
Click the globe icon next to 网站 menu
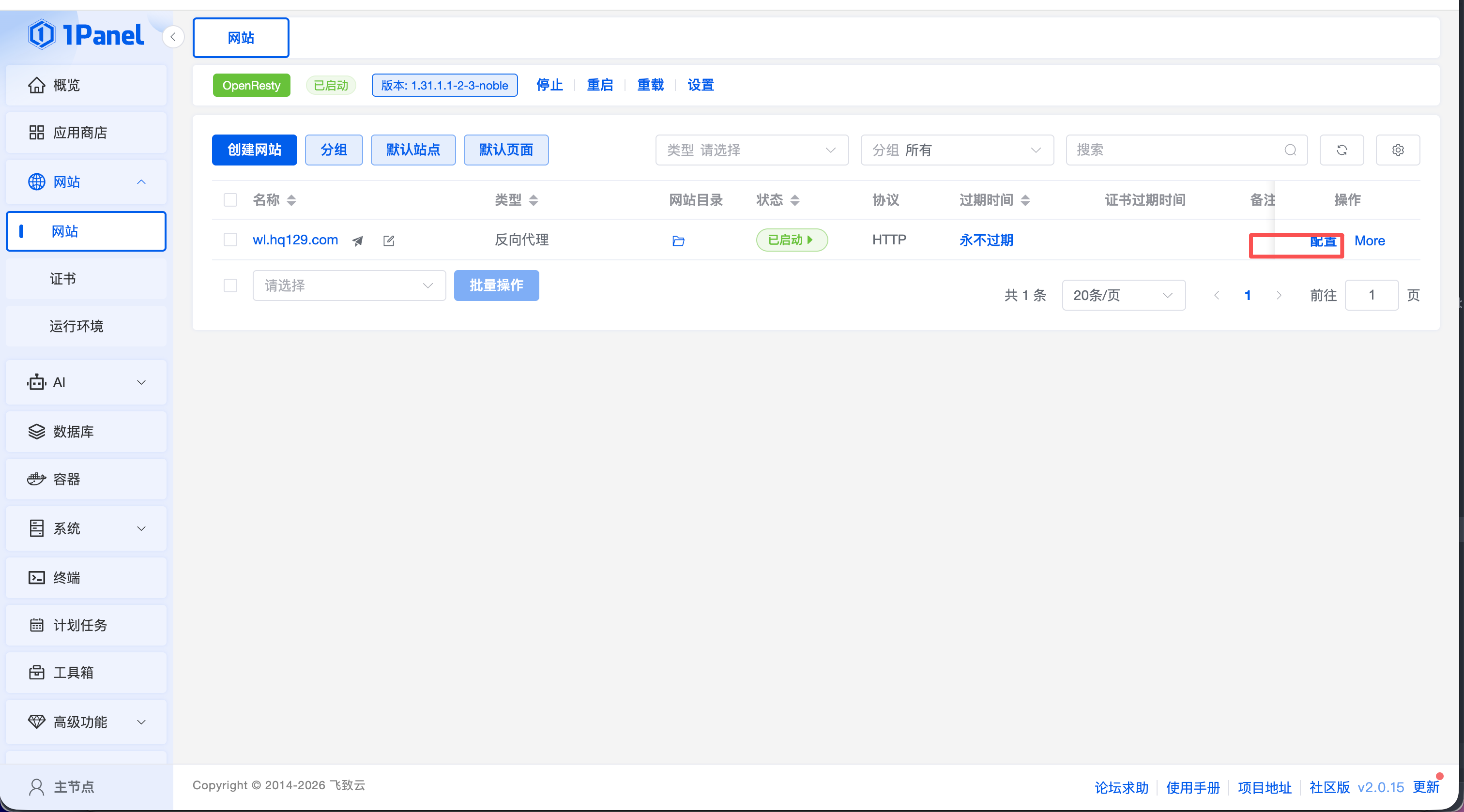click(x=36, y=182)
